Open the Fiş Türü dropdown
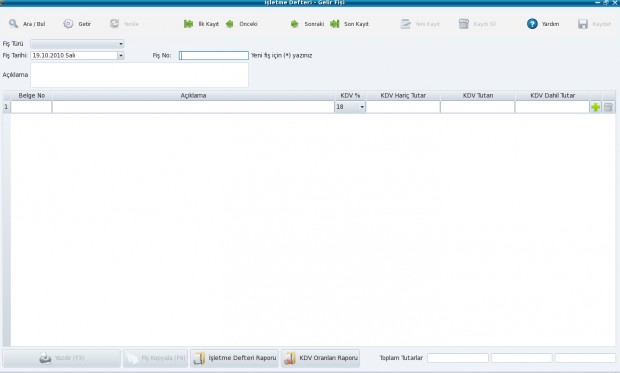The image size is (620, 373). click(x=78, y=44)
